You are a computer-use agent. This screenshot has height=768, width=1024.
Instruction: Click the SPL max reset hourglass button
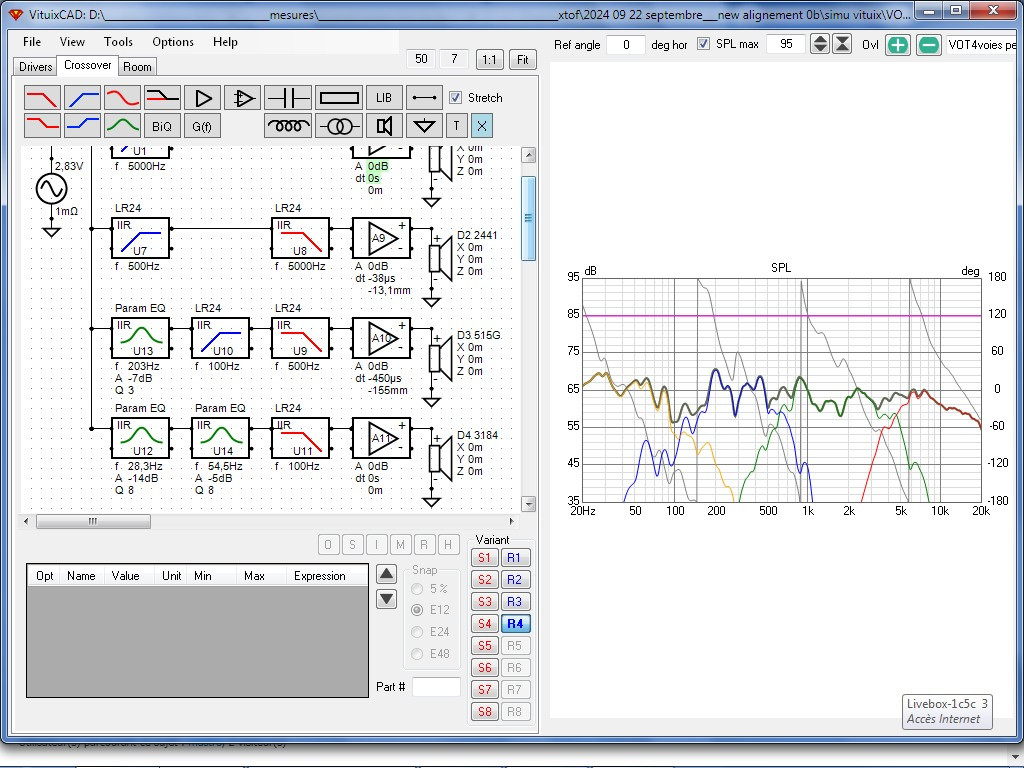pos(842,44)
